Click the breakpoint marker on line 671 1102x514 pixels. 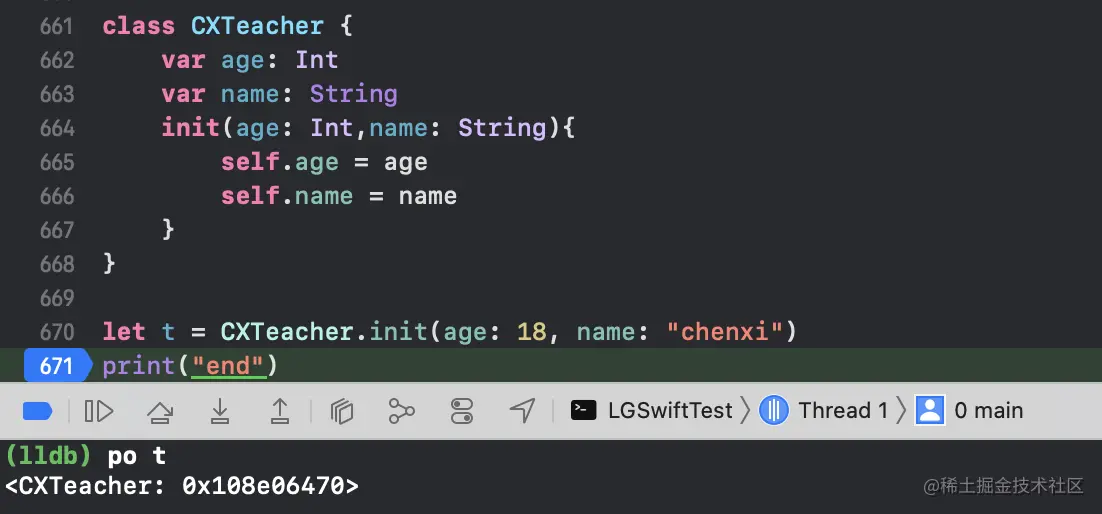(58, 366)
